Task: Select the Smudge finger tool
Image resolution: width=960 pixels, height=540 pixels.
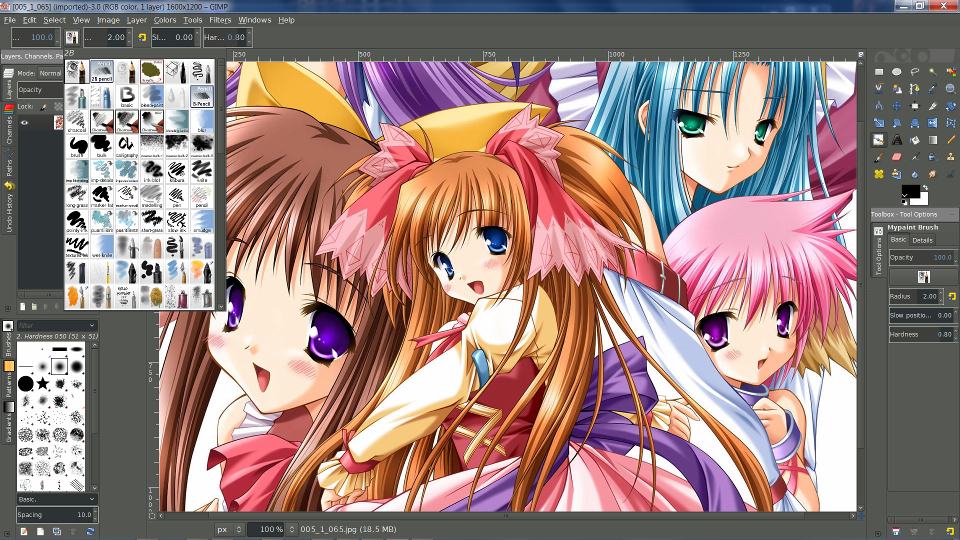Action: coord(933,174)
